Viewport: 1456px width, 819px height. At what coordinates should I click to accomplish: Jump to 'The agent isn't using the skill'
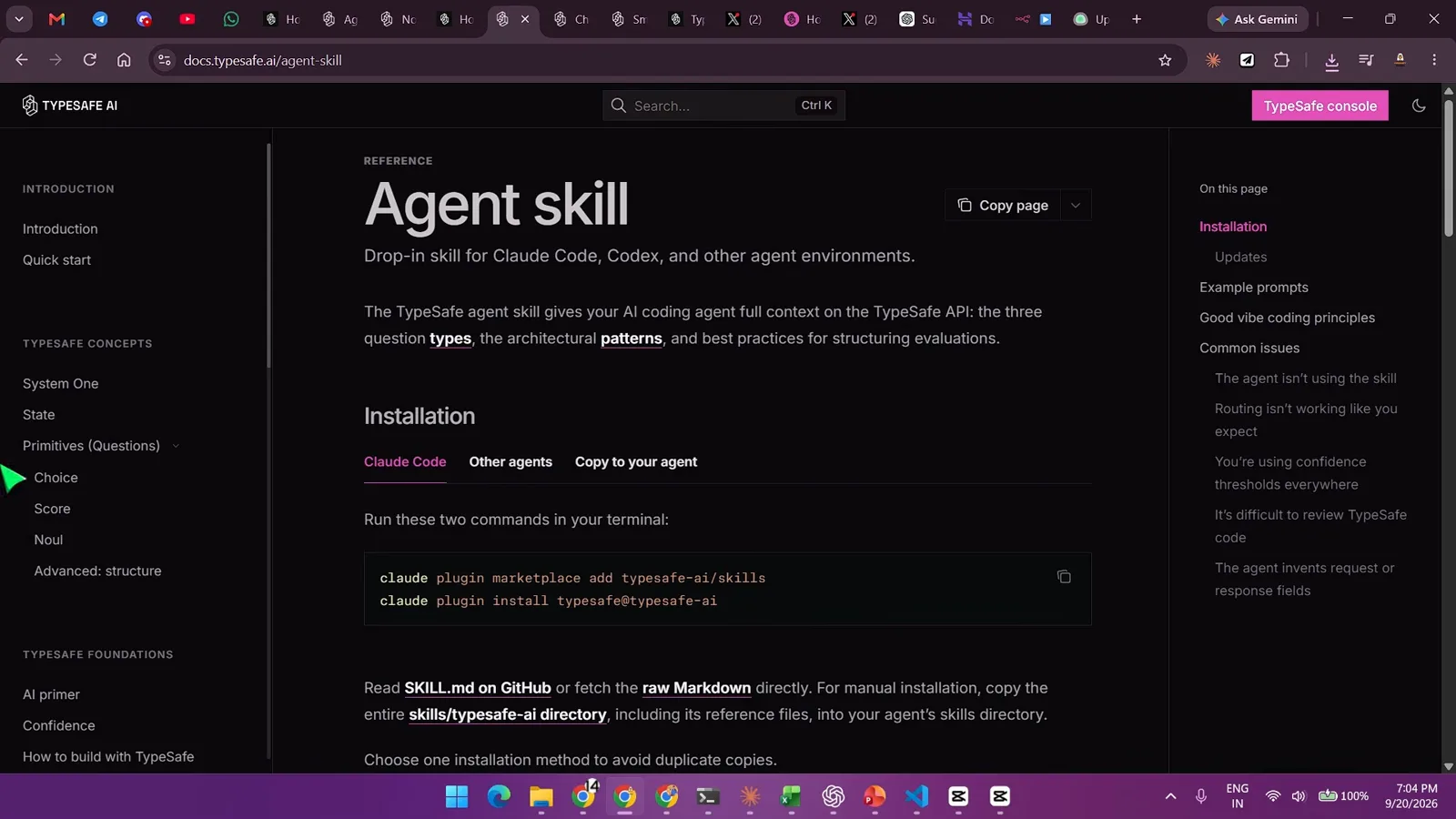[x=1305, y=379]
